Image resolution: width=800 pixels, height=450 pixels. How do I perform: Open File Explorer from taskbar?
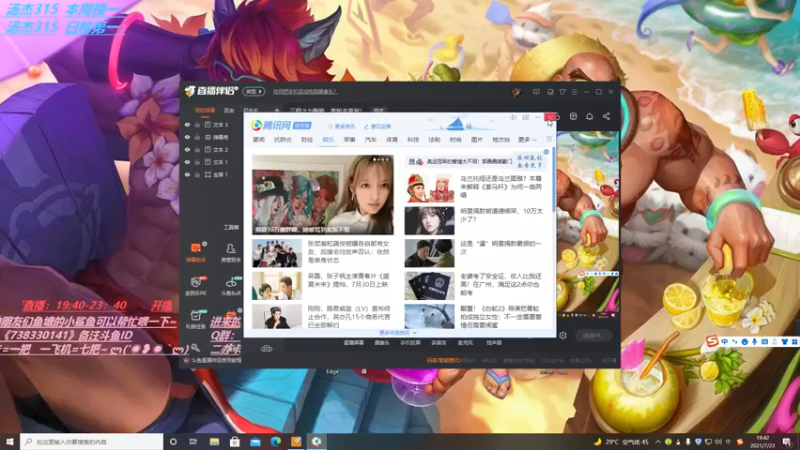pos(214,441)
